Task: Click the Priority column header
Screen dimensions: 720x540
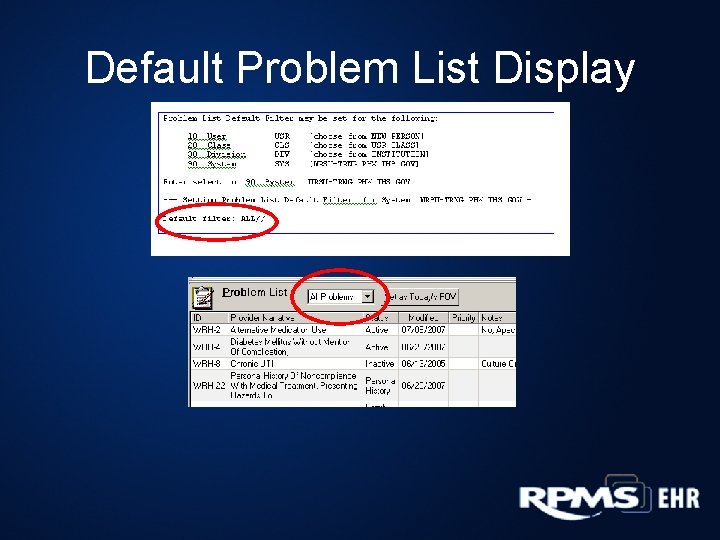Action: click(463, 318)
